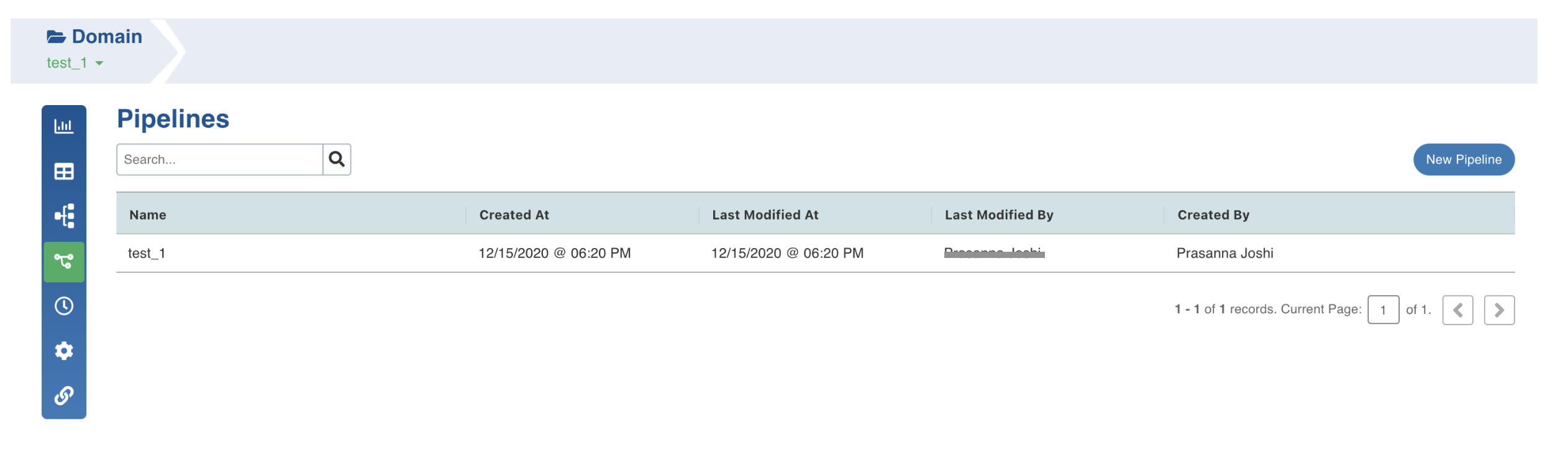Image resolution: width=1568 pixels, height=455 pixels.
Task: Go to the next page arrow
Action: [1498, 310]
